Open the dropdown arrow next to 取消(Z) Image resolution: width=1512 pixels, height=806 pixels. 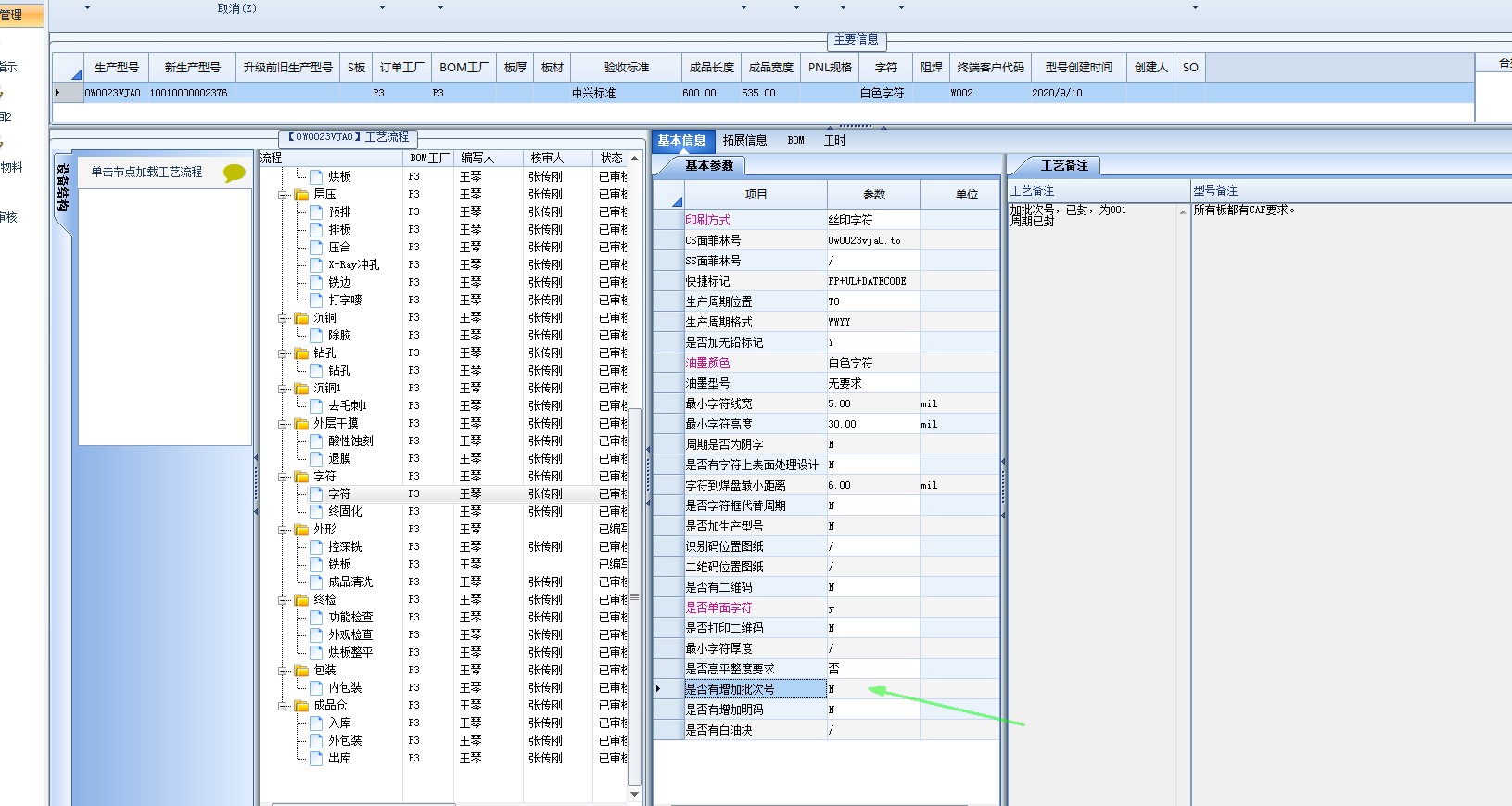point(383,8)
